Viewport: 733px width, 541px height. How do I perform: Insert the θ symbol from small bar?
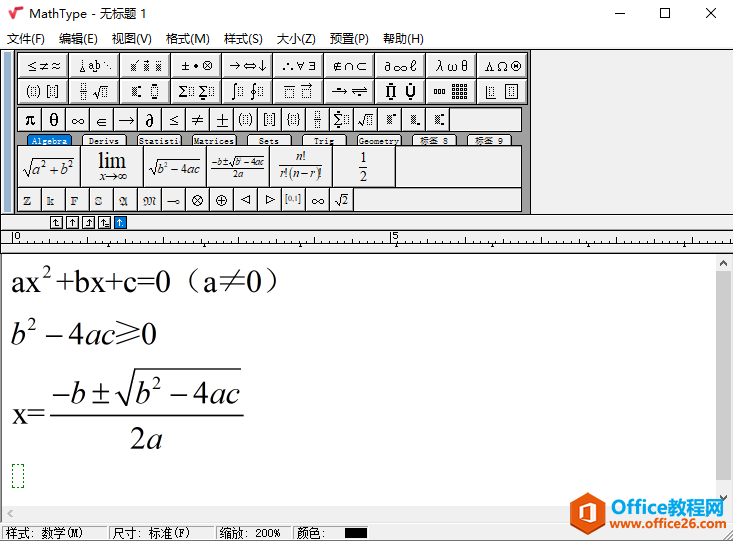[54, 120]
